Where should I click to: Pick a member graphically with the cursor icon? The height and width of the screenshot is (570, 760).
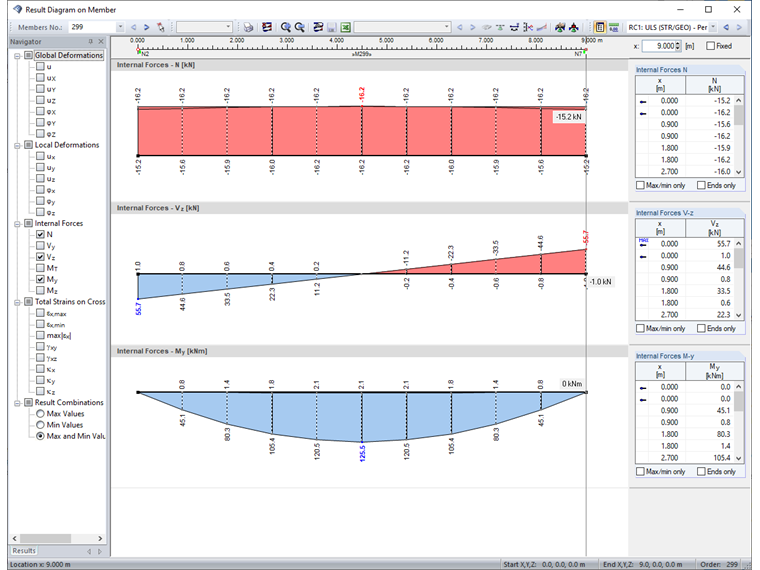pos(160,28)
